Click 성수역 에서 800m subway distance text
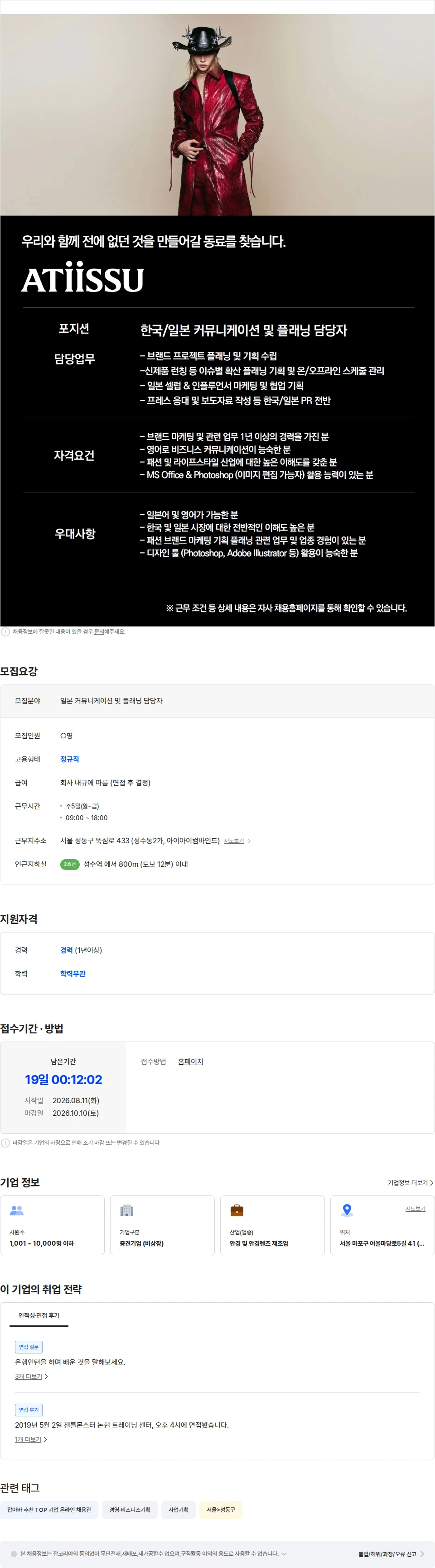This screenshot has height=1568, width=435. [135, 865]
